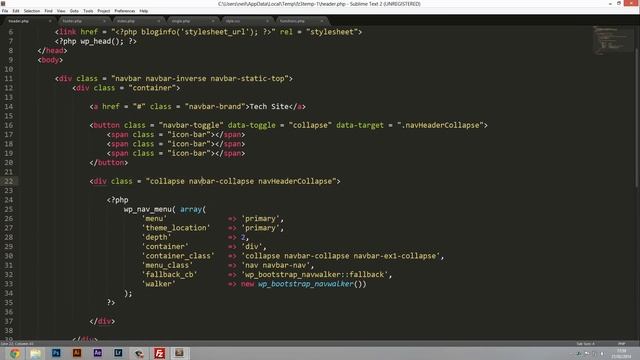This screenshot has width=640, height=360.
Task: Click line number 14 in the gutter
Action: (9, 107)
